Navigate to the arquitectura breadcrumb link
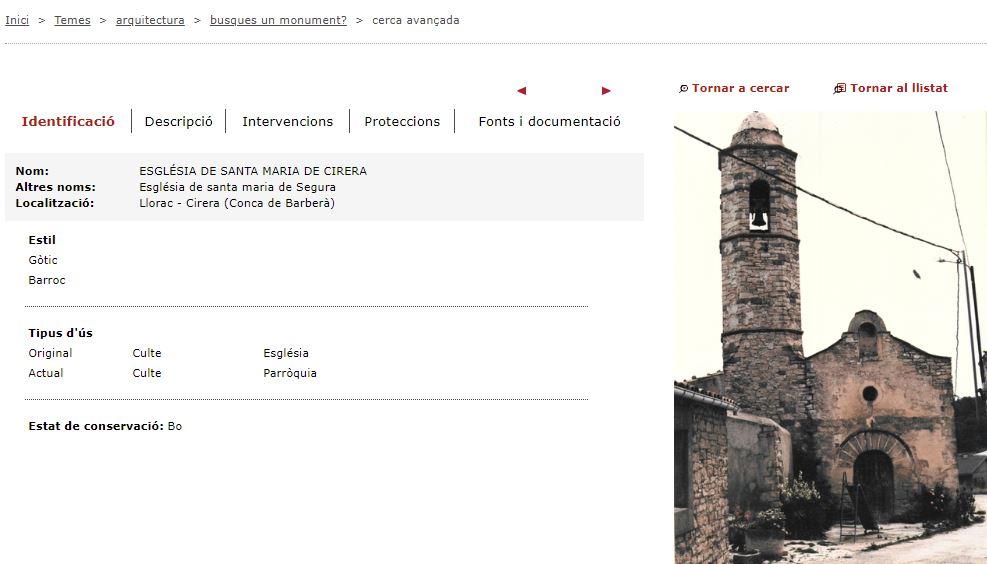The image size is (987, 564). 150,20
